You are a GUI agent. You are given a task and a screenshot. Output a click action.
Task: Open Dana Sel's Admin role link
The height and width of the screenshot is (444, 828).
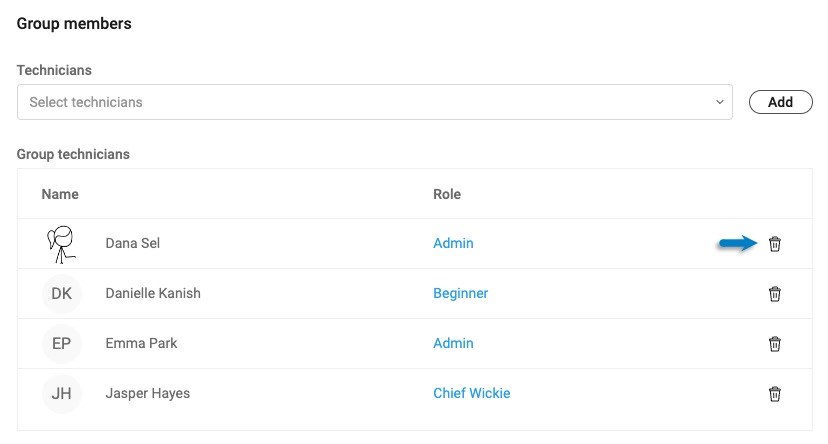(453, 243)
